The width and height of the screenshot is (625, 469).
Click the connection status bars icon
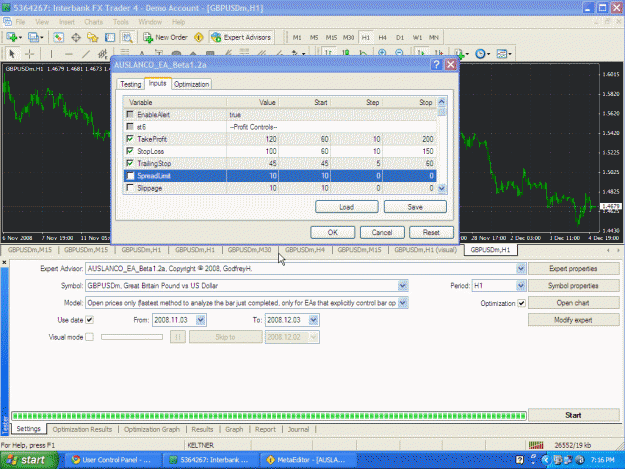[x=536, y=445]
